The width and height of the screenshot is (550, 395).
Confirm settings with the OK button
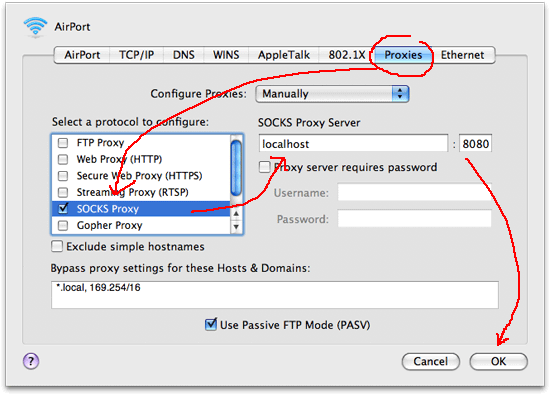(498, 361)
